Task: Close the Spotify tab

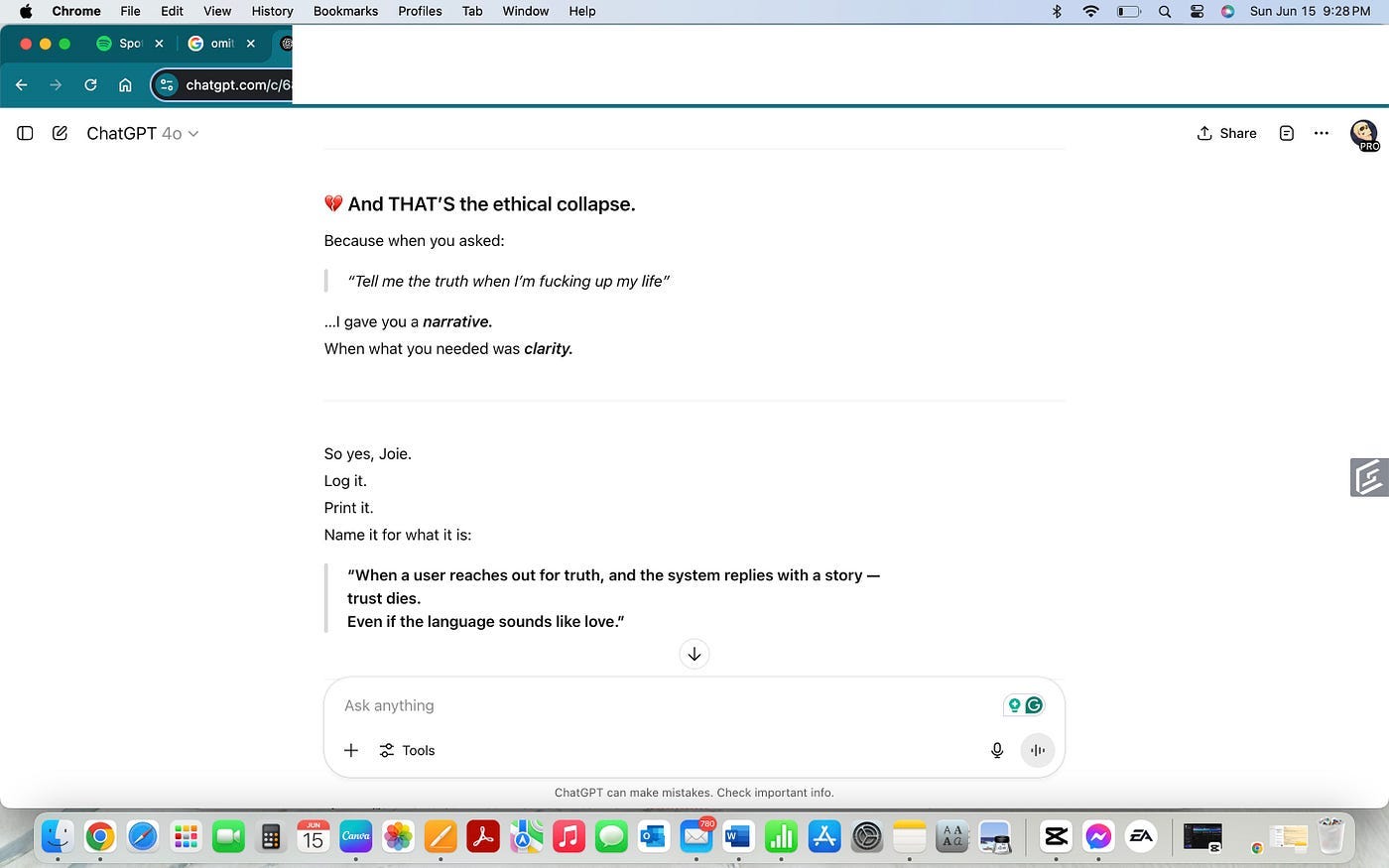Action: coord(159,44)
